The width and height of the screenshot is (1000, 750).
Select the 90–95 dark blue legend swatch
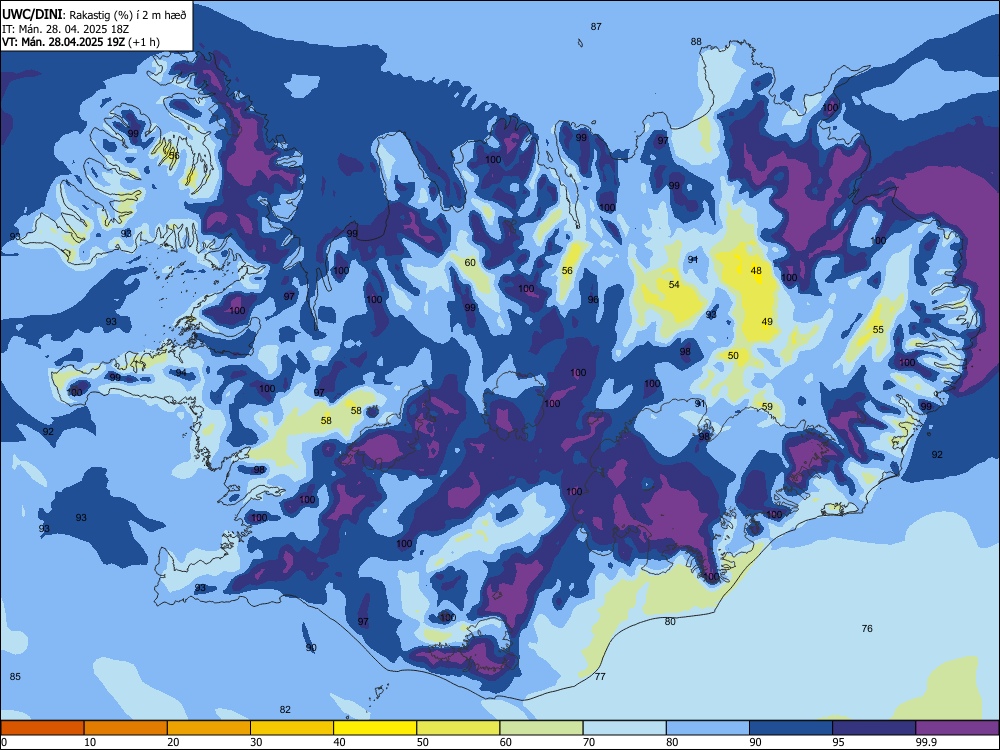pyautogui.click(x=791, y=728)
